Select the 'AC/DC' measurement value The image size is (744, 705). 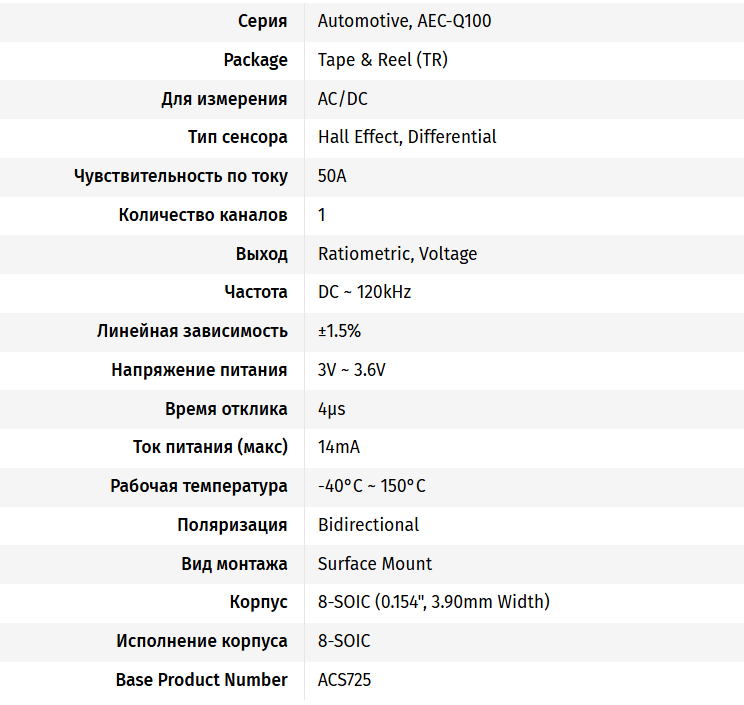343,99
